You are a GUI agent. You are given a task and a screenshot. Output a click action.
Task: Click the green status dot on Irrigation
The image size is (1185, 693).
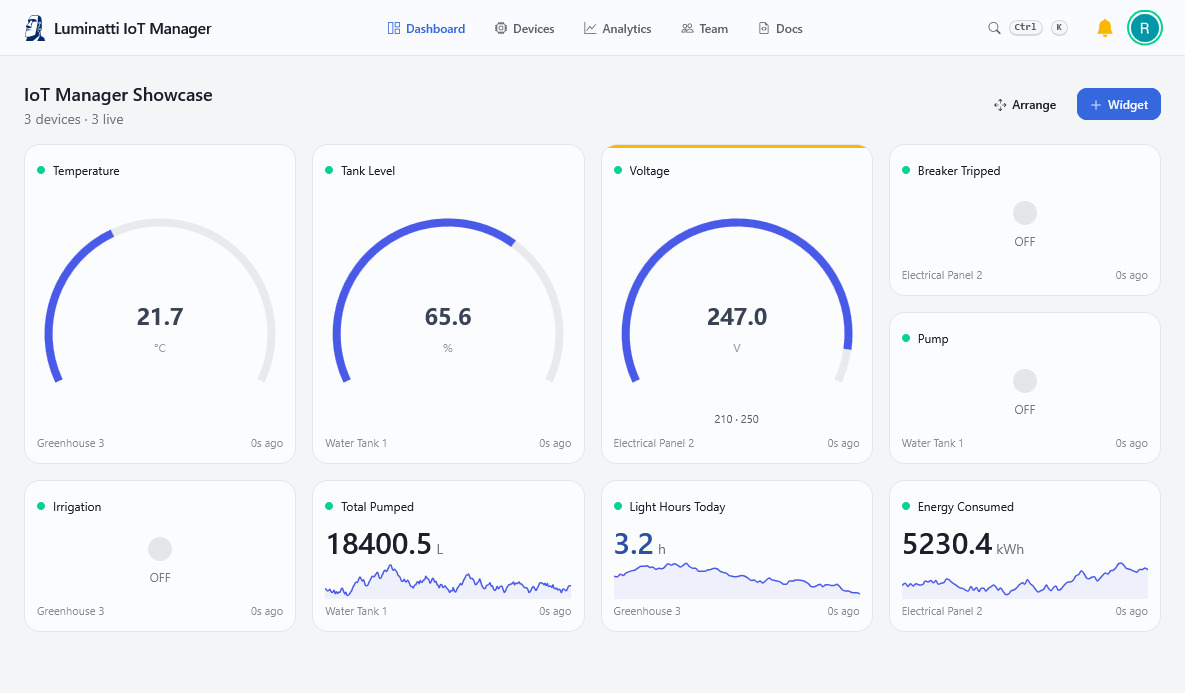point(41,506)
